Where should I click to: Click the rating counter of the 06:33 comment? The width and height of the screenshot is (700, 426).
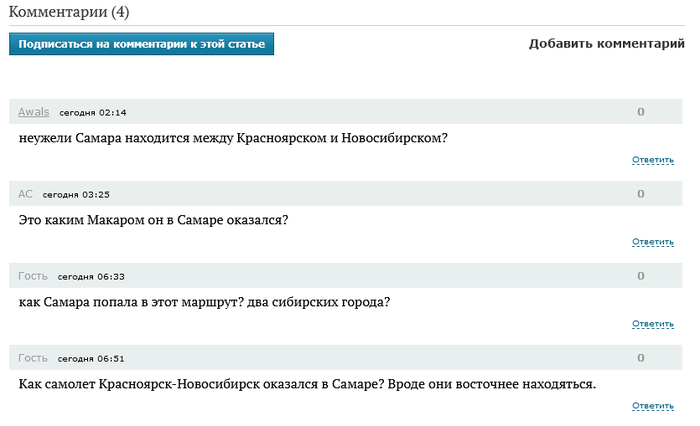pyautogui.click(x=641, y=276)
